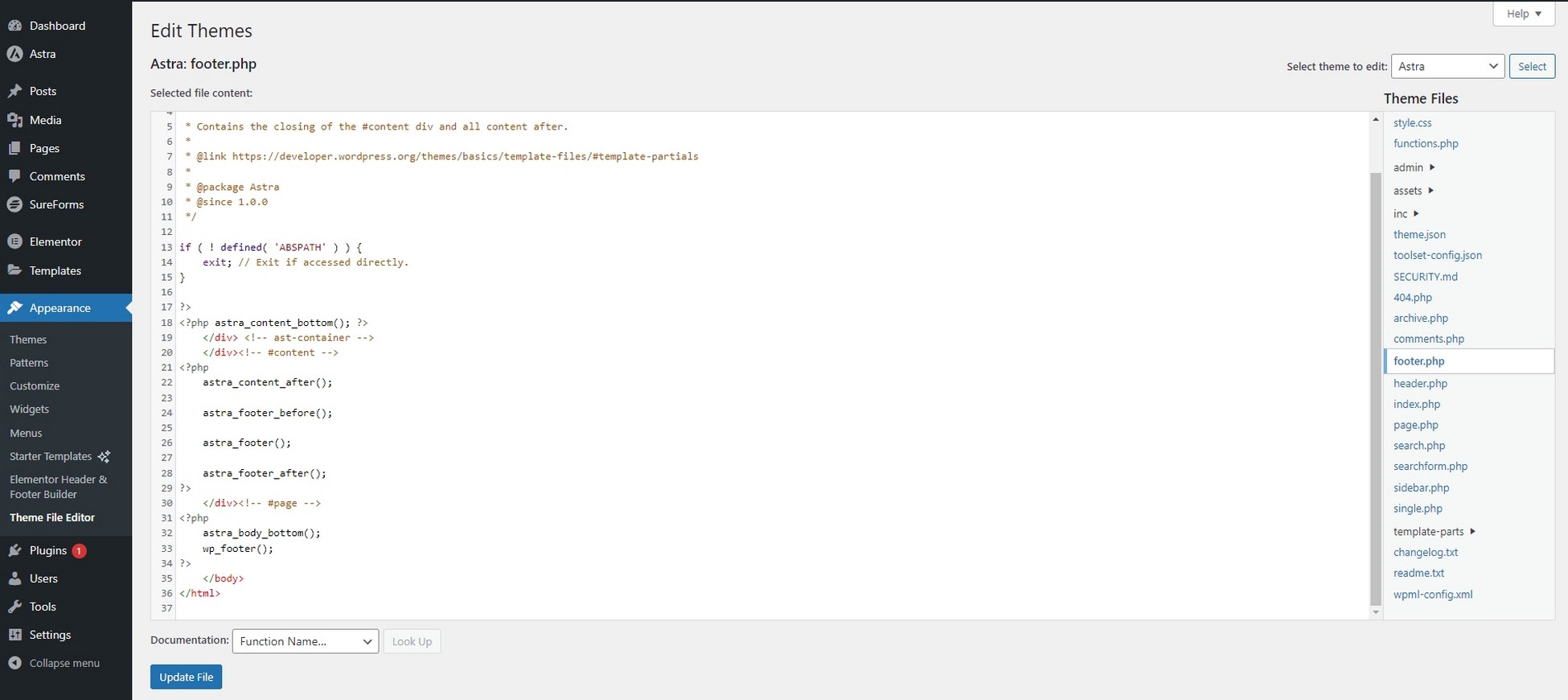Click the Update File button

pos(186,677)
